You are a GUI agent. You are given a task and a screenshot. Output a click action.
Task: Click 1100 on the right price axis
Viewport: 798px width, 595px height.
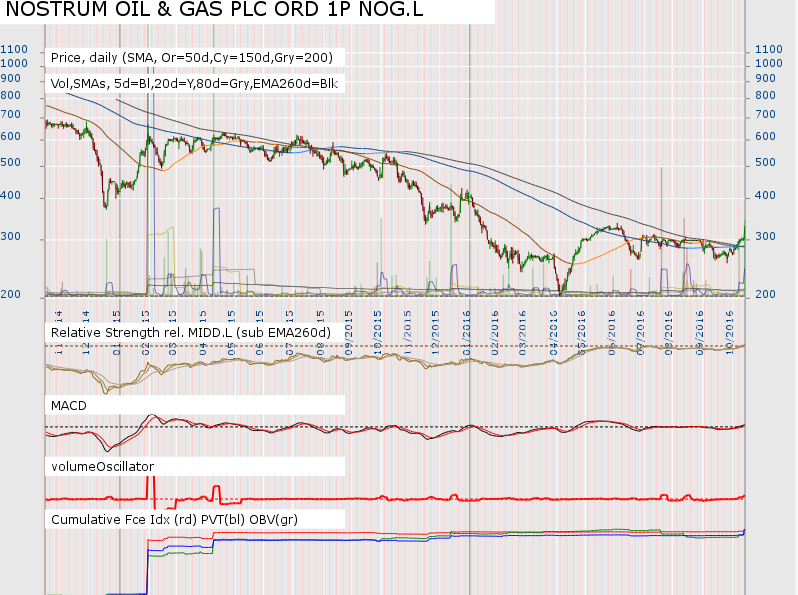tap(768, 49)
